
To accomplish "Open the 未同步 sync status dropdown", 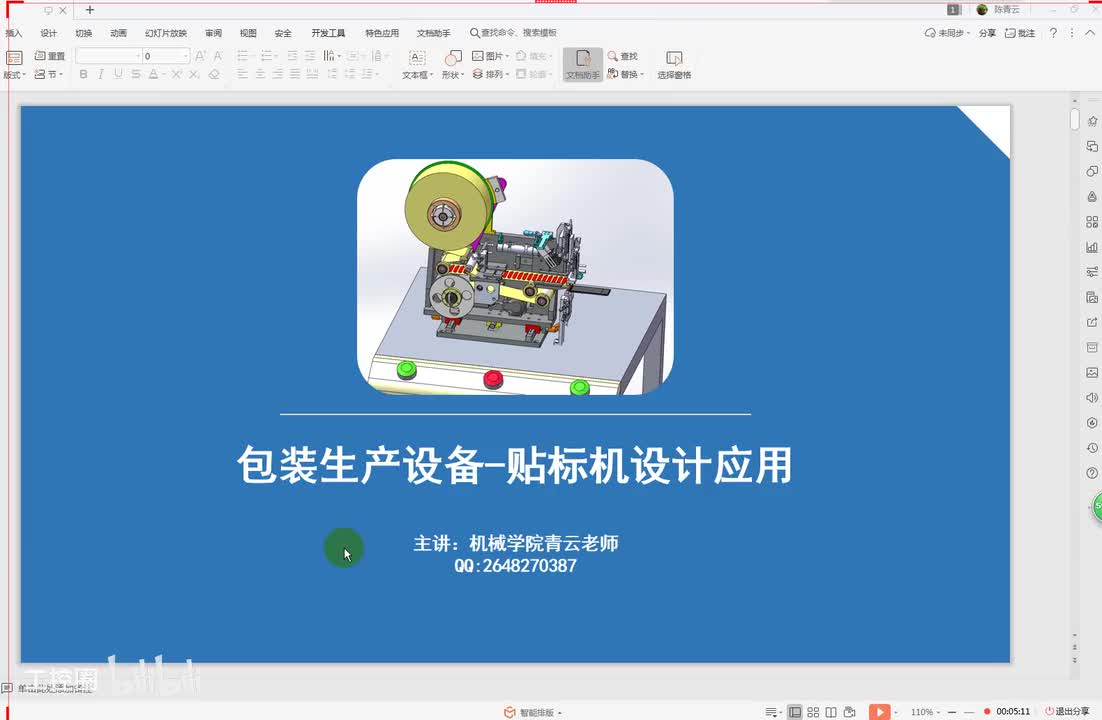I will pos(947,32).
